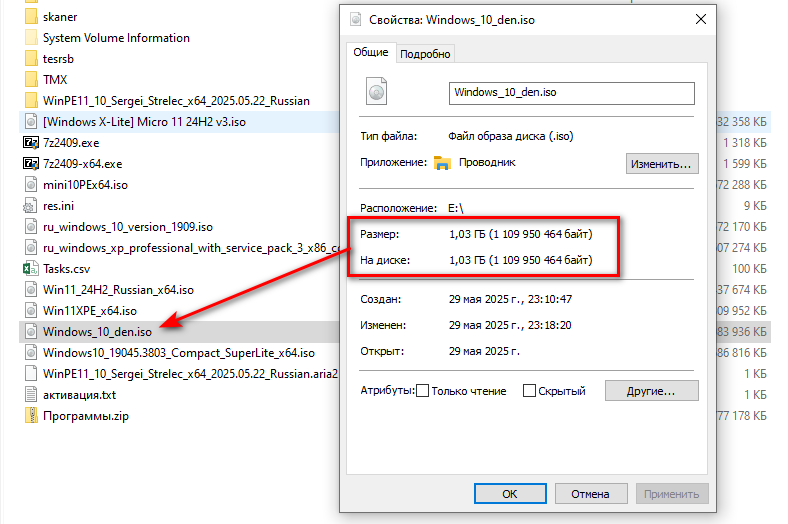Click file type text Файл образа диска (.iso)

(x=511, y=136)
